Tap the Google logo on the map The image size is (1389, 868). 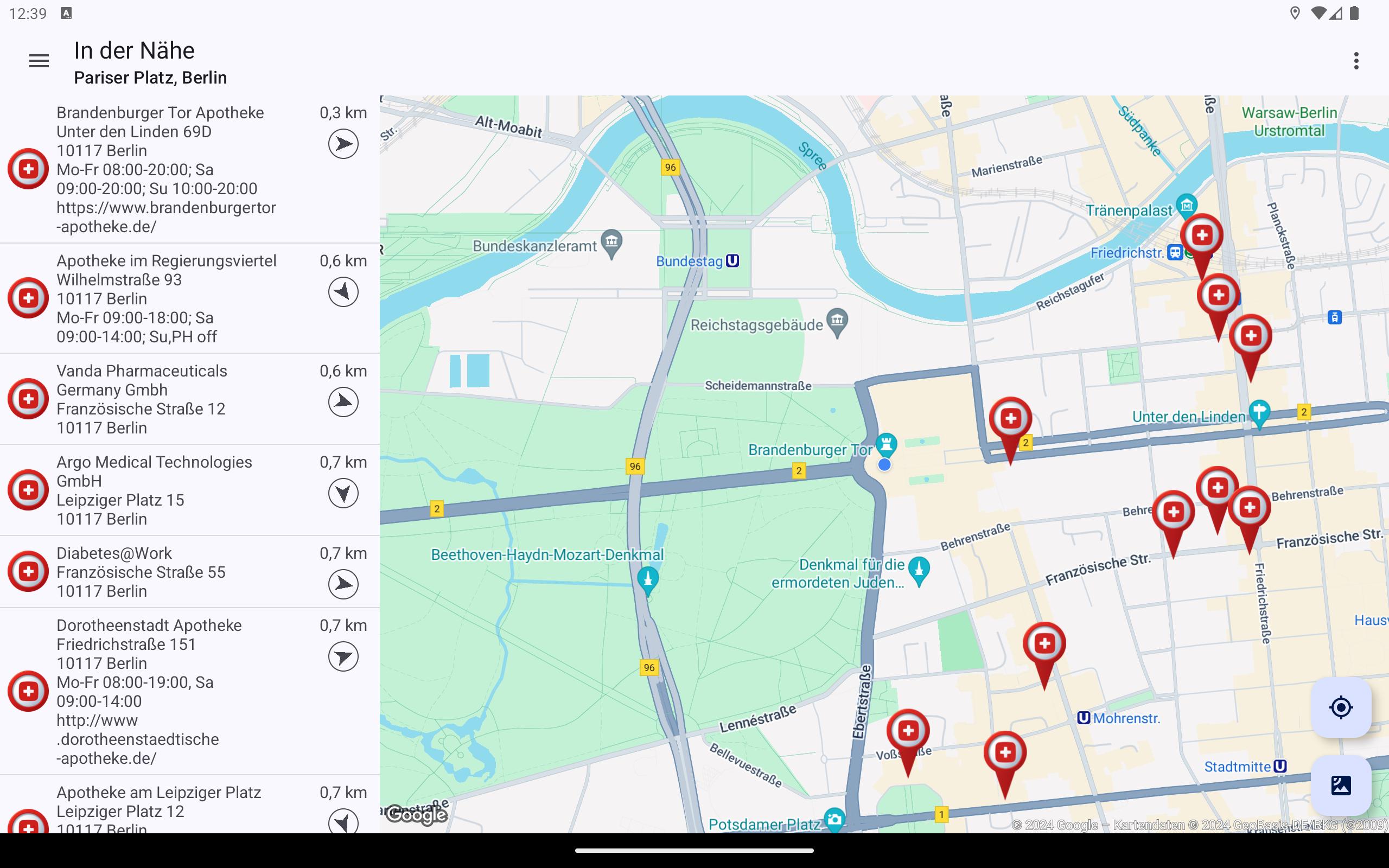[x=416, y=815]
